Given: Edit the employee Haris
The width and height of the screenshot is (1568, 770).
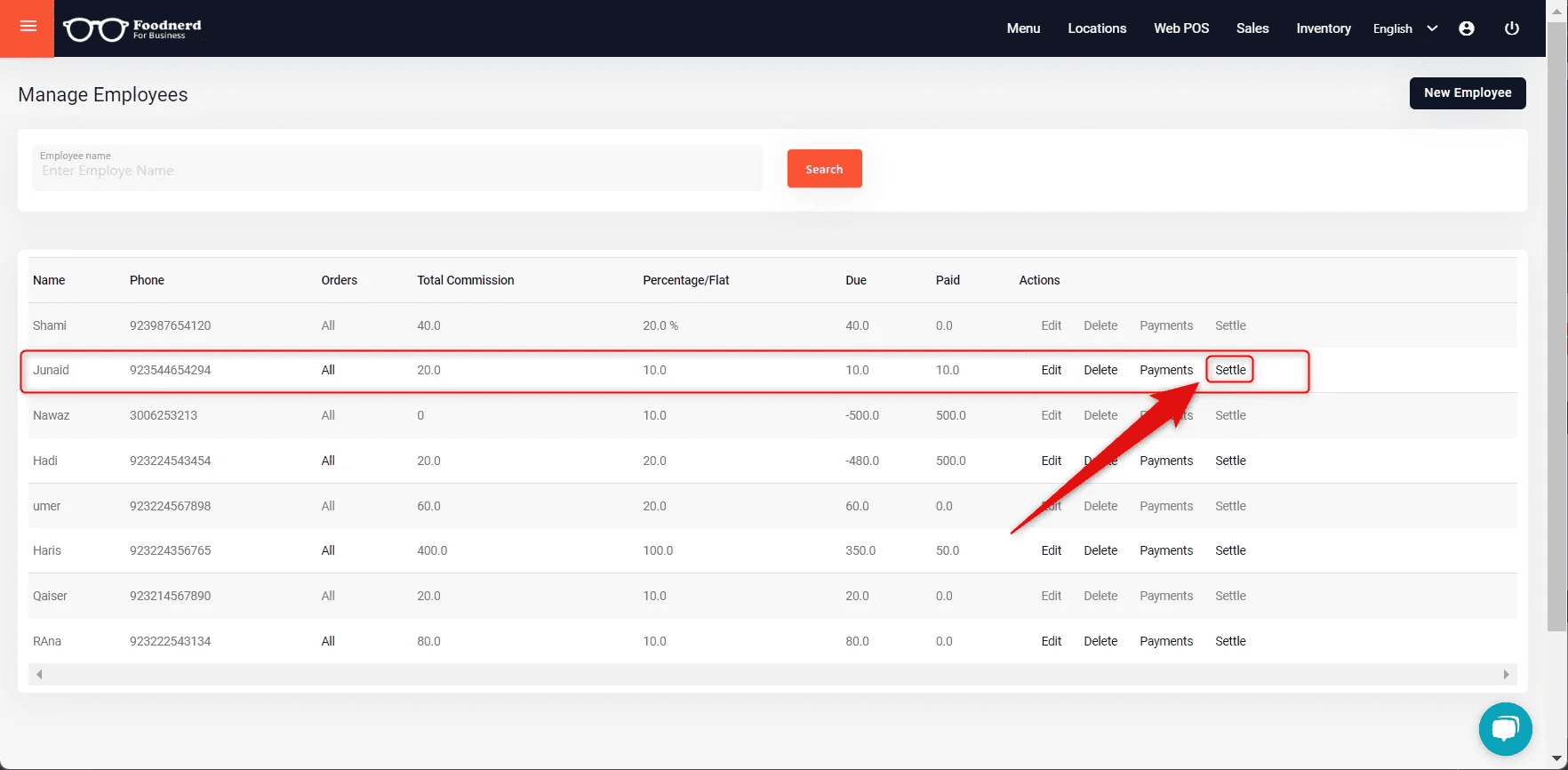Looking at the screenshot, I should 1052,550.
